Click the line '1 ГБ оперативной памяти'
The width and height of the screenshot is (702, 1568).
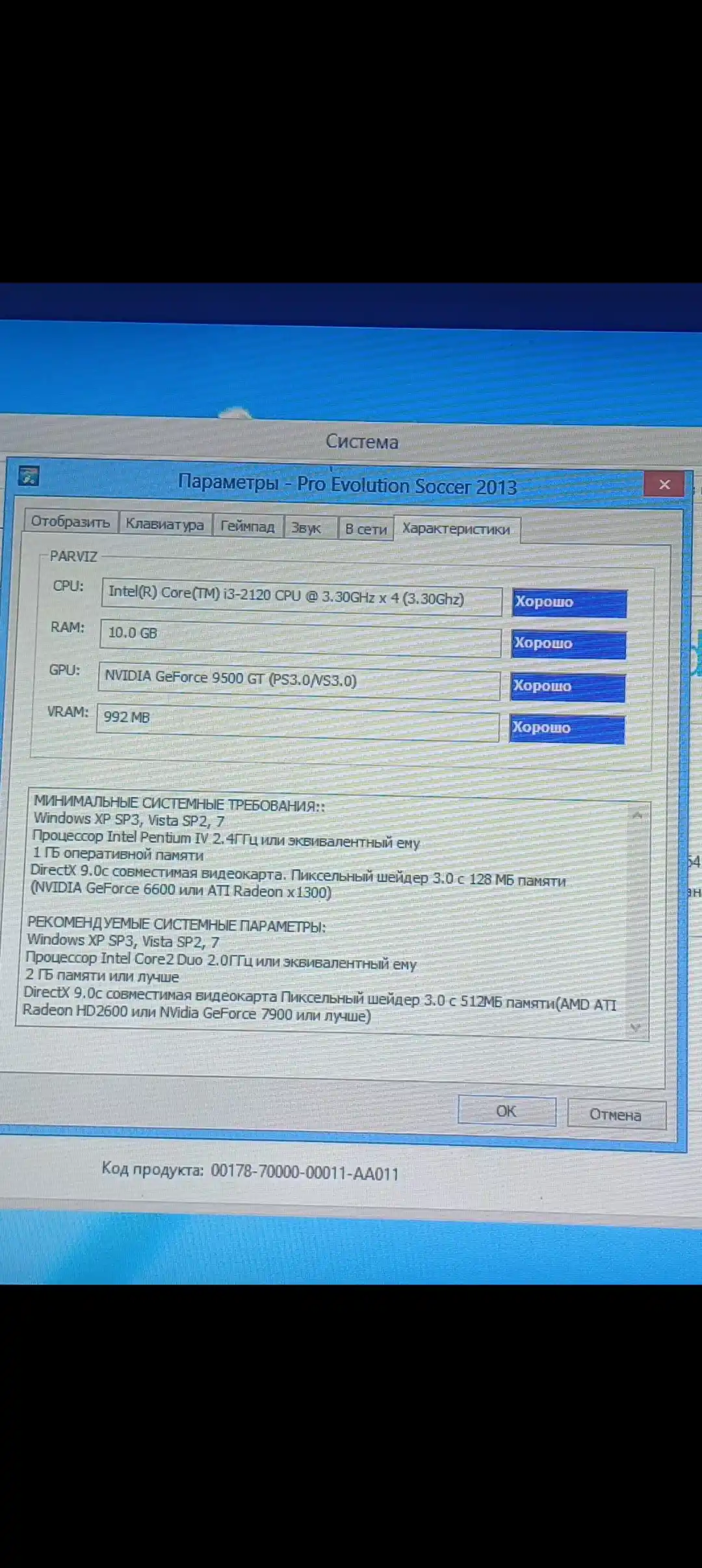tap(118, 854)
